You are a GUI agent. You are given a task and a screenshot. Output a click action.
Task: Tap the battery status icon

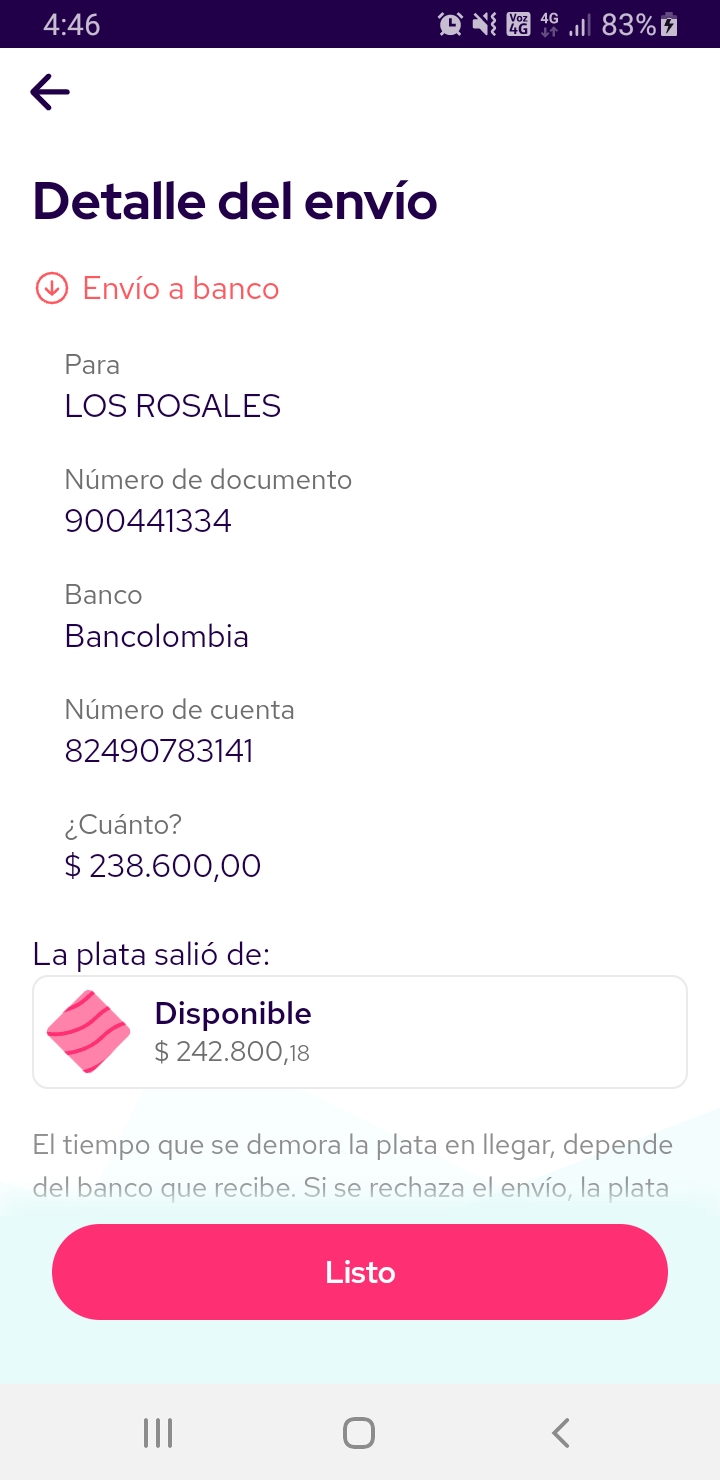coord(669,24)
